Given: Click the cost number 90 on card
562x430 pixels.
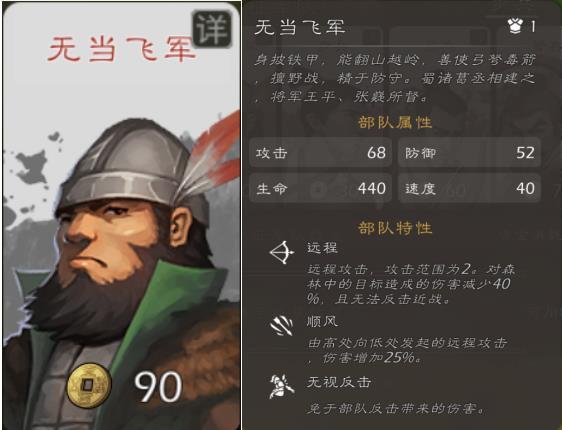Looking at the screenshot, I should (x=158, y=387).
